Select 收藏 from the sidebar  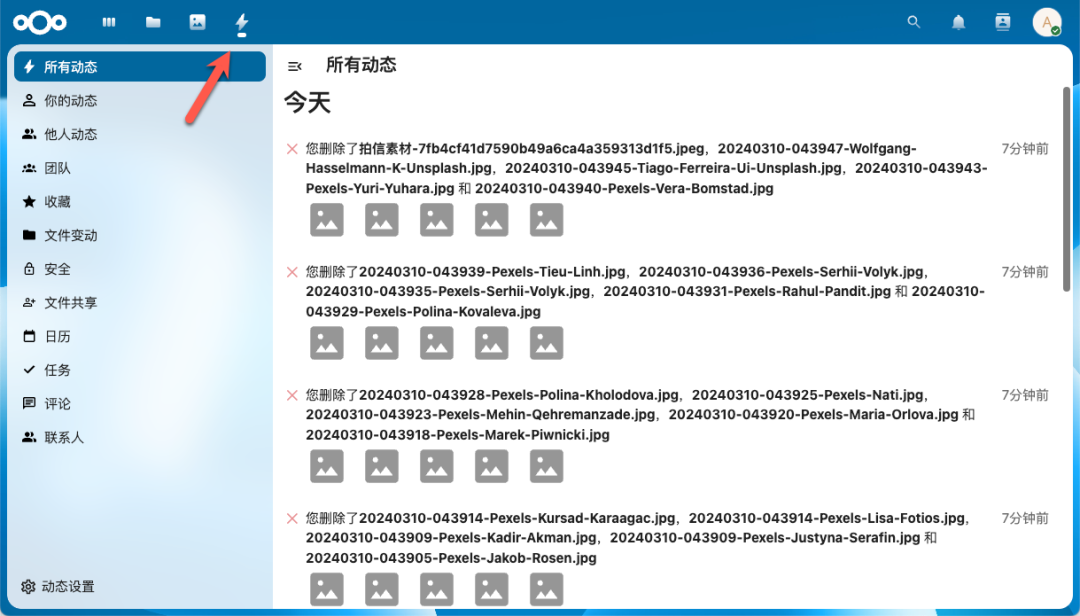point(58,201)
